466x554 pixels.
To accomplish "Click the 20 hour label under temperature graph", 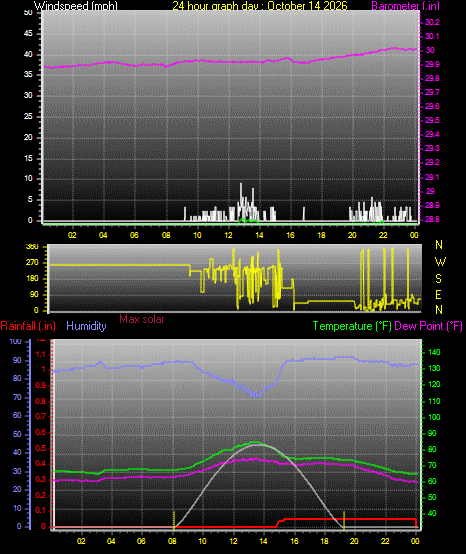I will coord(354,541).
